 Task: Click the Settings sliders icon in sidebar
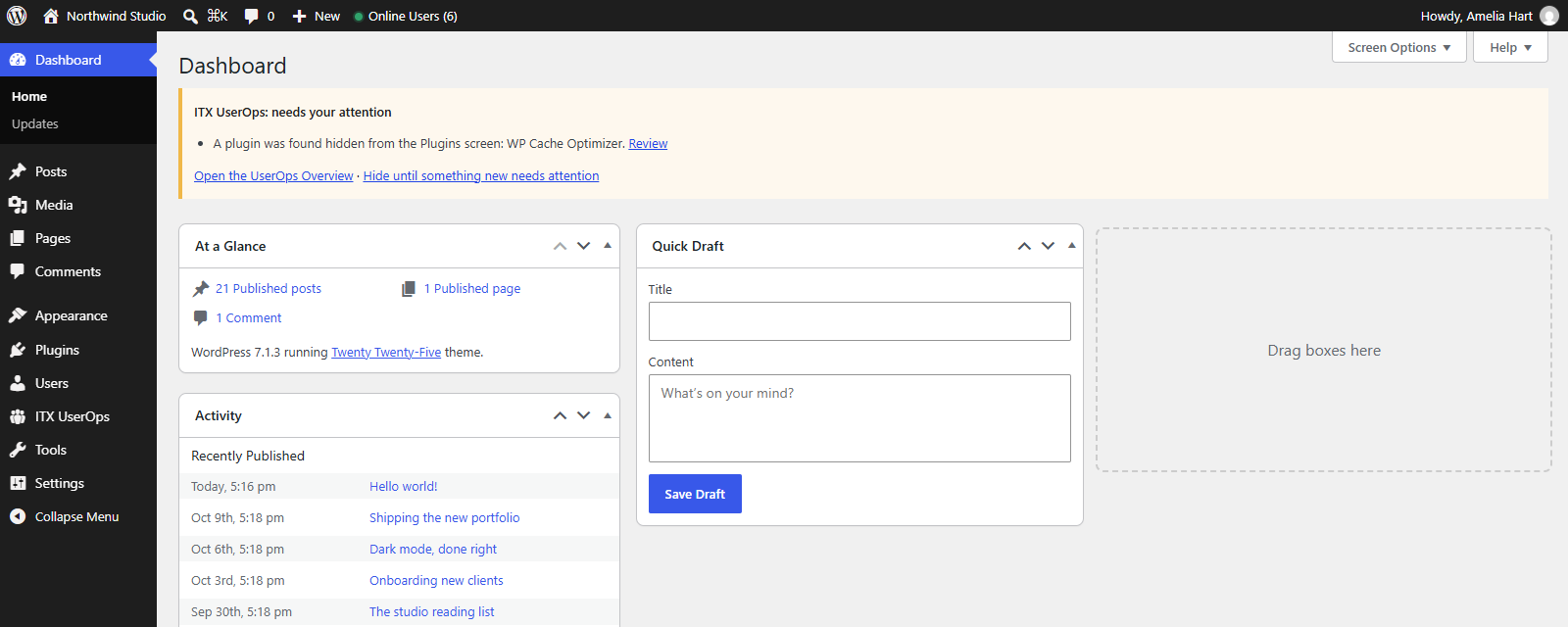pyautogui.click(x=18, y=483)
